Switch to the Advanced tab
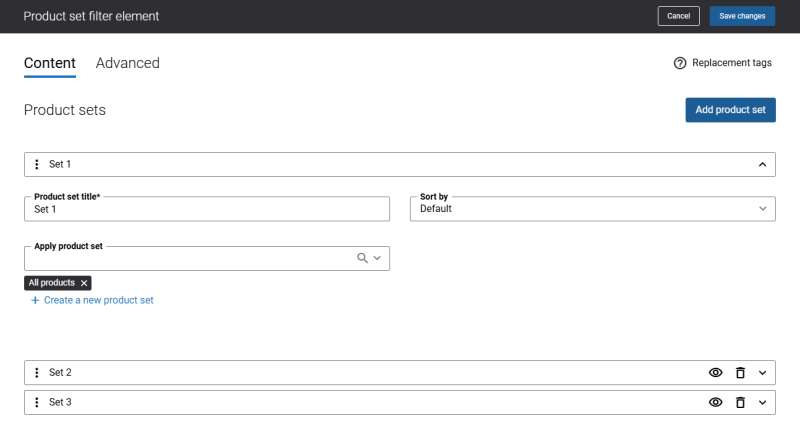Viewport: 800px width, 429px height. point(128,63)
